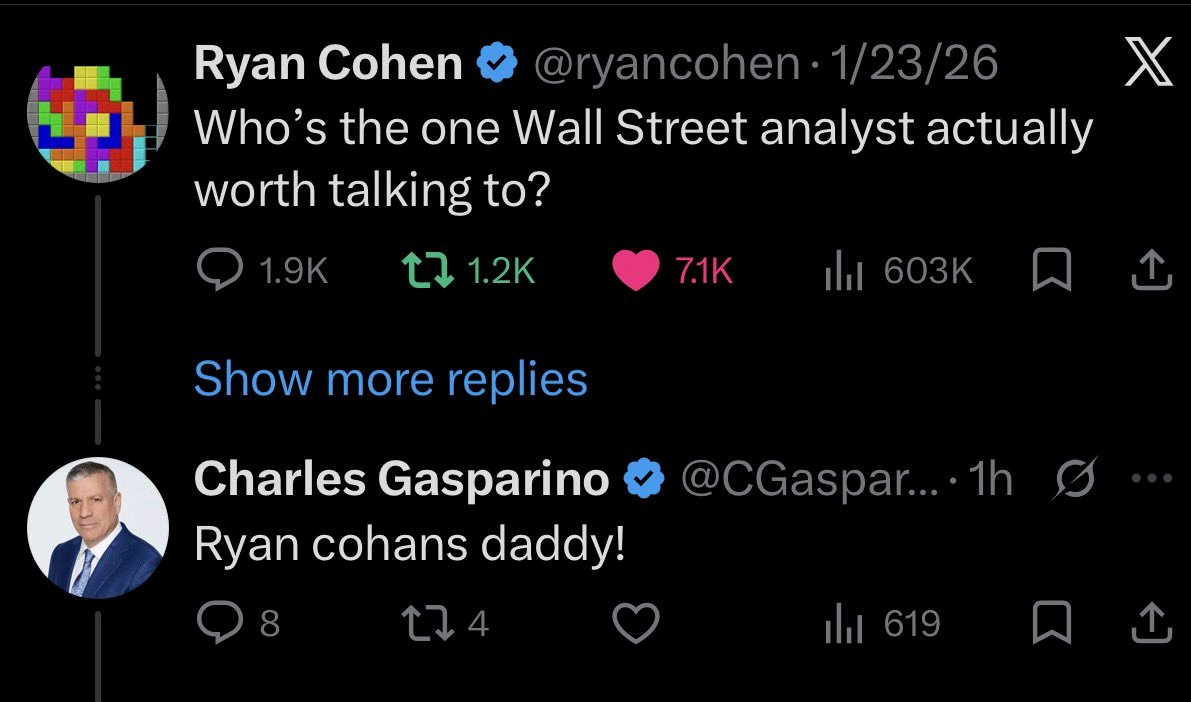Open Charles Gasparino display name link
The width and height of the screenshot is (1191, 702).
tap(401, 480)
